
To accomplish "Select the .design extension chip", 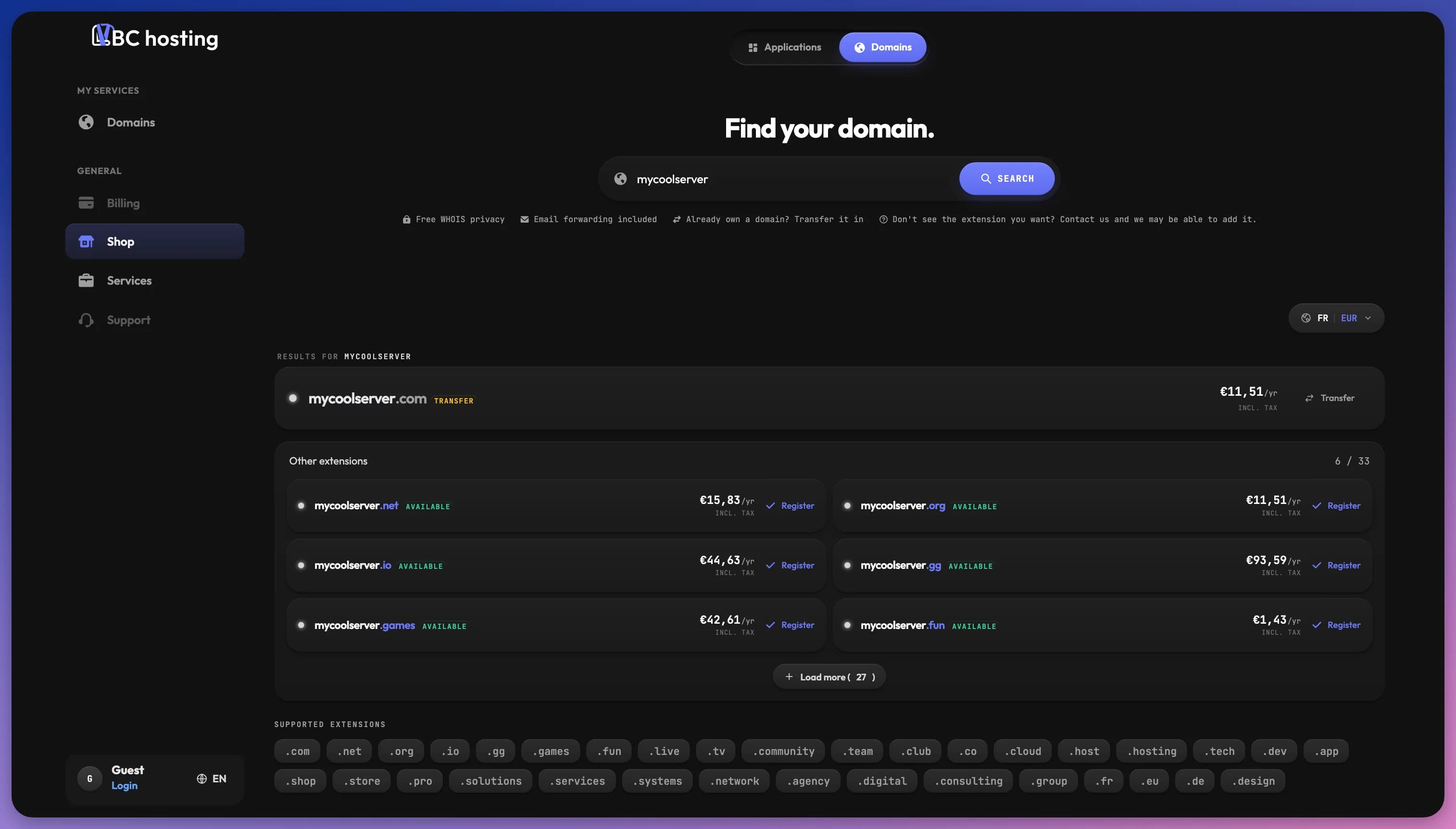I will point(1253,781).
